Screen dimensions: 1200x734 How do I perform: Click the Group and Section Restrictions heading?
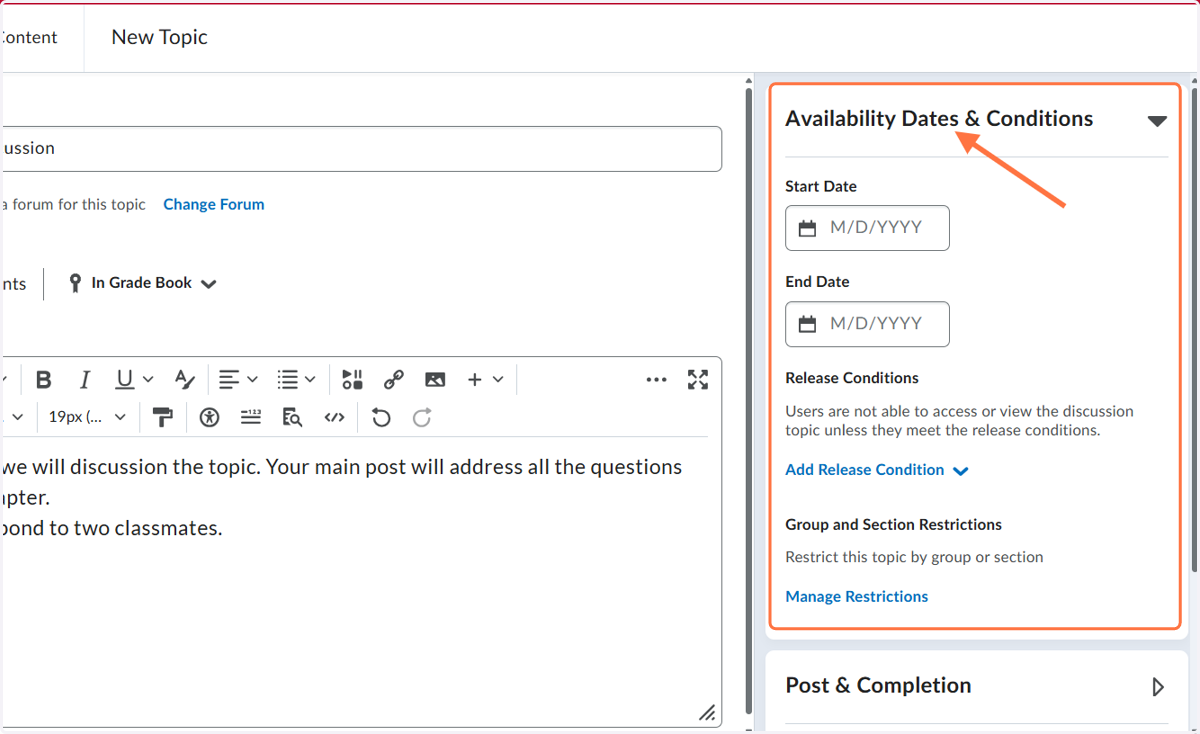894,525
